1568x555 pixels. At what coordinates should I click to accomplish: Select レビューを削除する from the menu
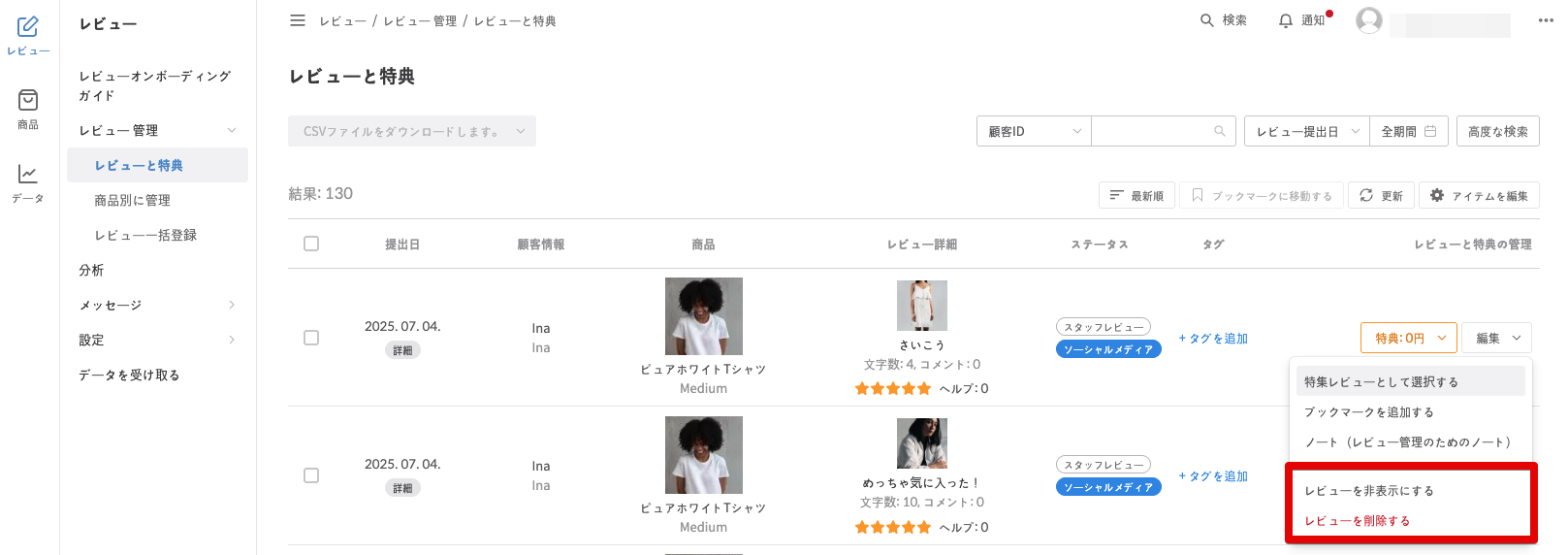1357,521
